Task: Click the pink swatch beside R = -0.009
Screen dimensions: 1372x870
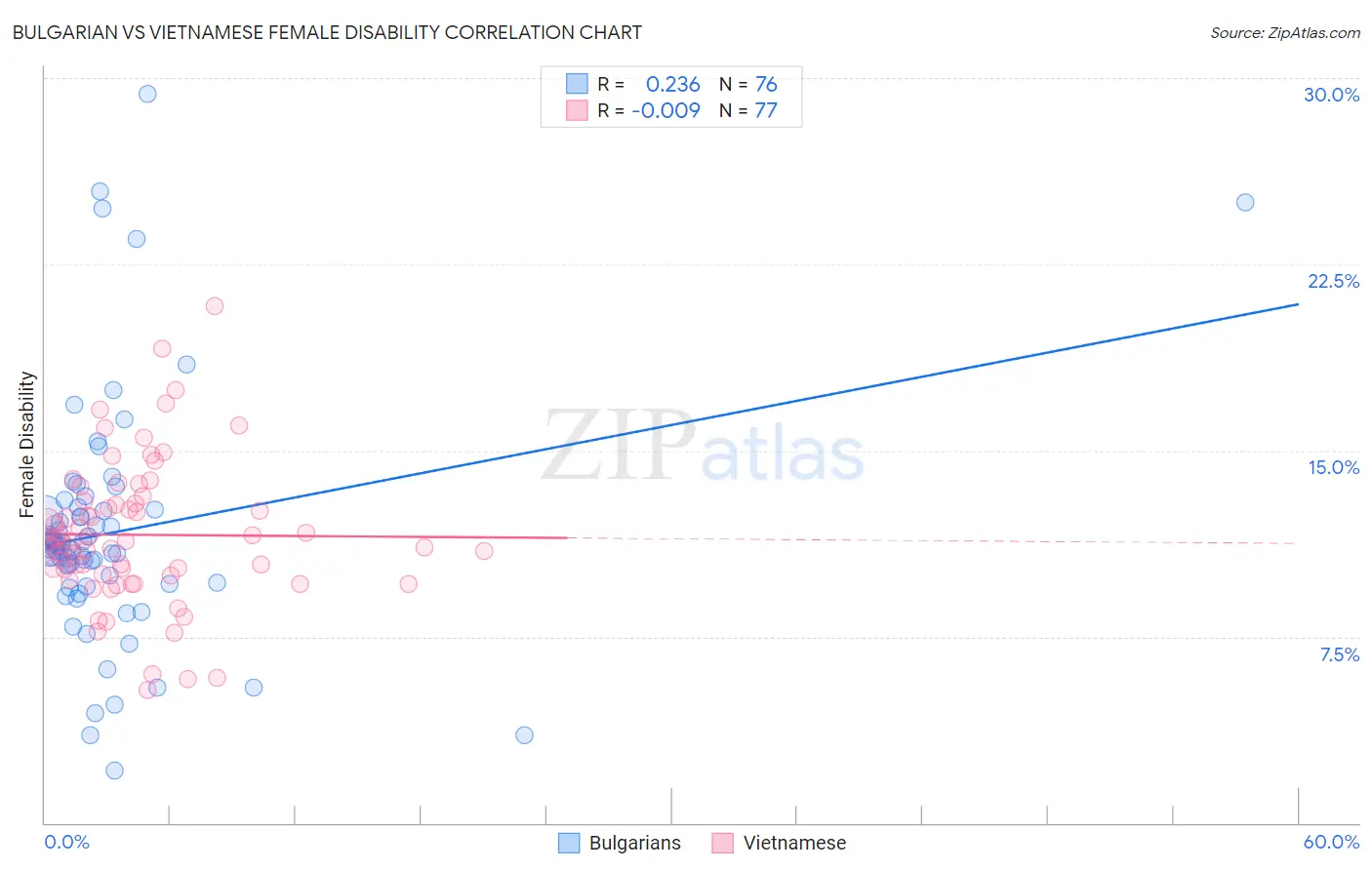Action: coord(577,110)
